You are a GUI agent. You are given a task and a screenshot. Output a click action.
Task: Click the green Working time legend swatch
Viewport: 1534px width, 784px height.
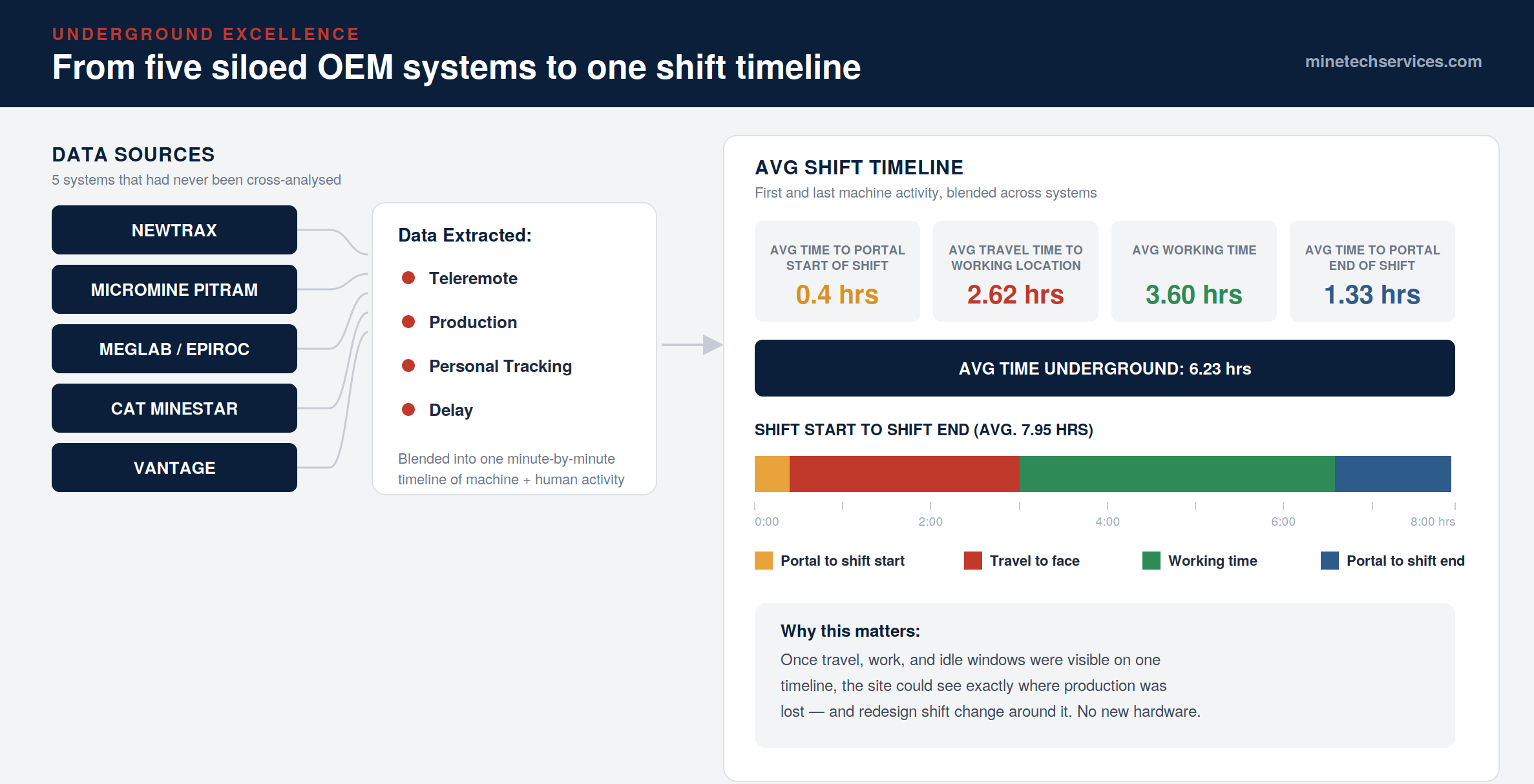coord(1151,561)
